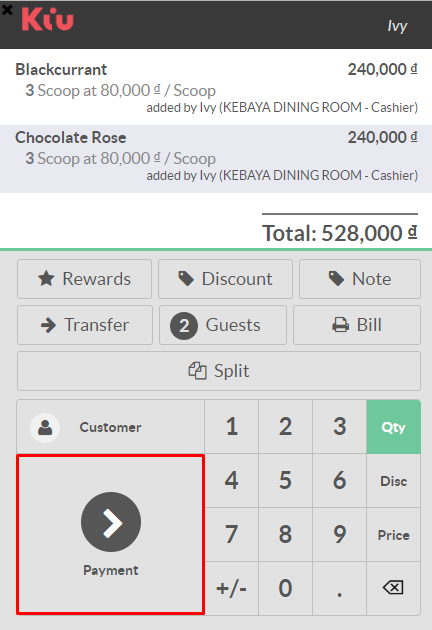Tap the decimal point key
432x630 pixels.
point(340,588)
